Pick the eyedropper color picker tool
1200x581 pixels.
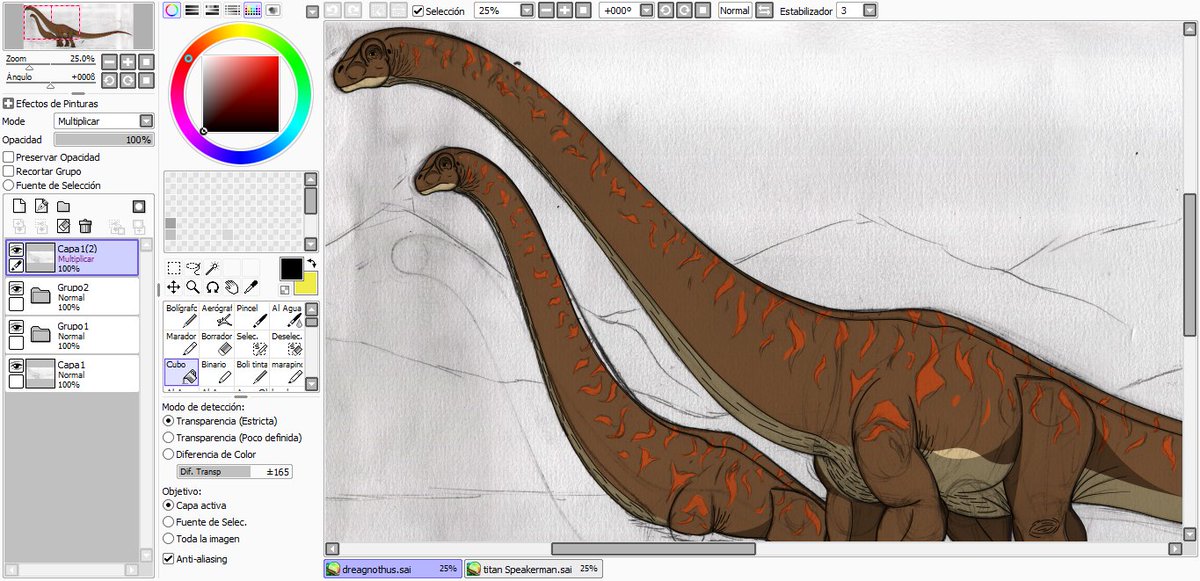(250, 287)
